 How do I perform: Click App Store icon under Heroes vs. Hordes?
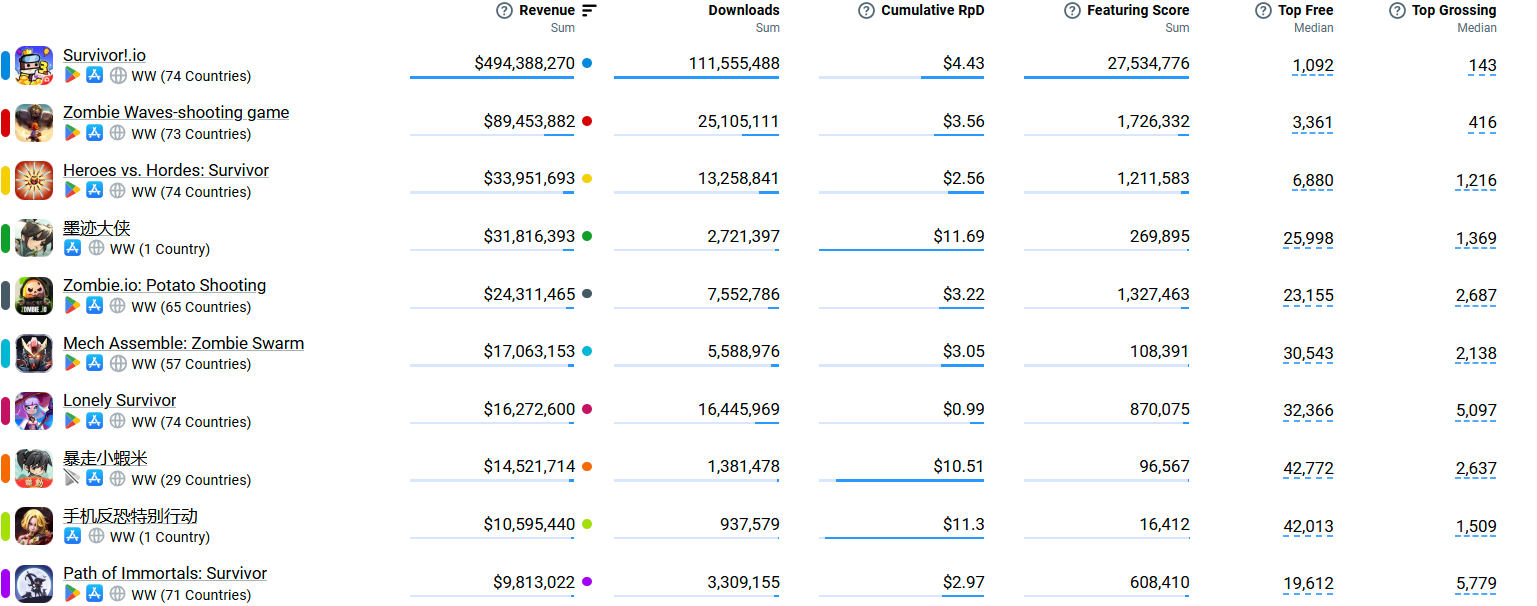95,191
